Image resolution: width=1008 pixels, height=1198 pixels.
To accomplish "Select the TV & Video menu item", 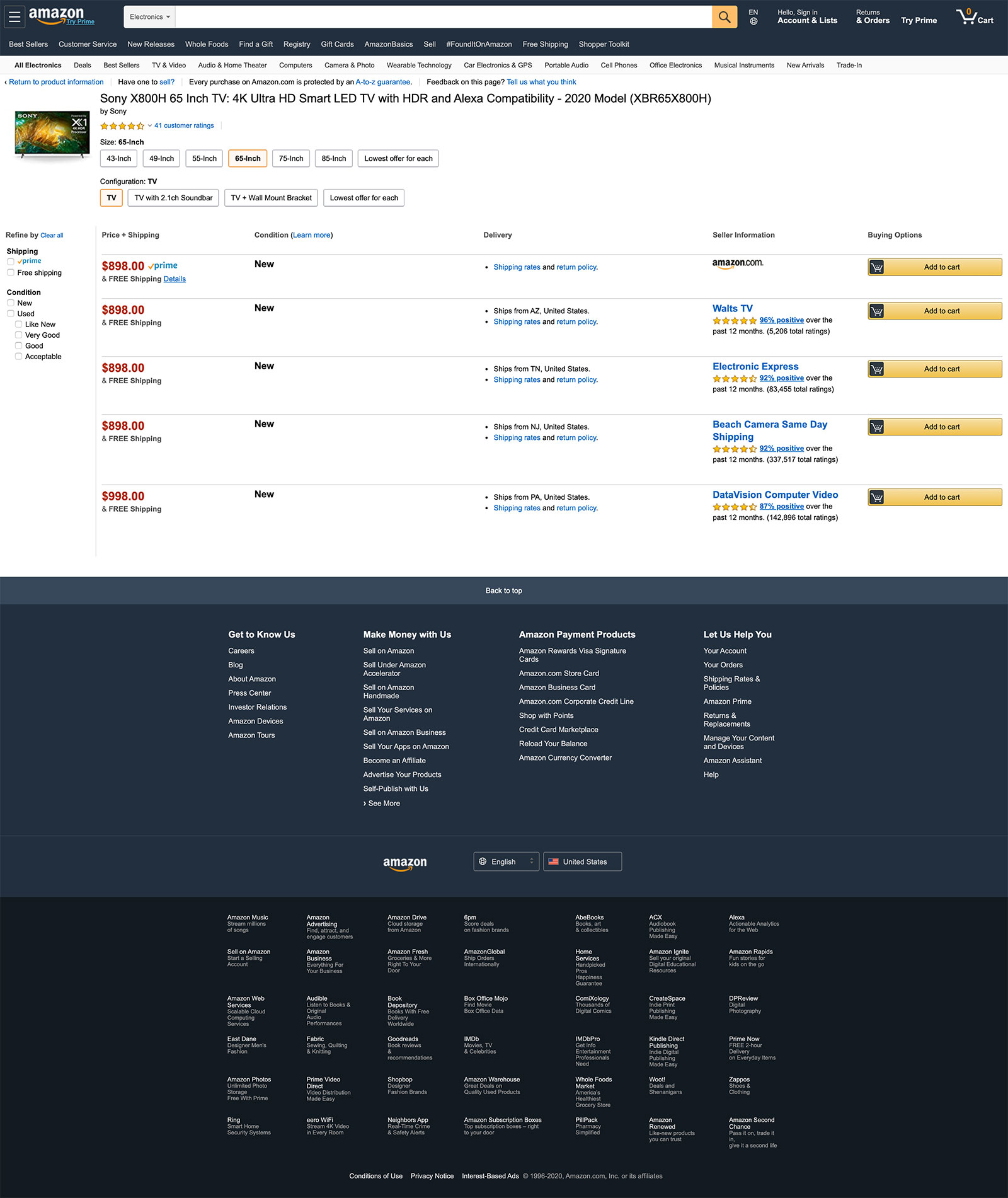I will pyautogui.click(x=168, y=65).
